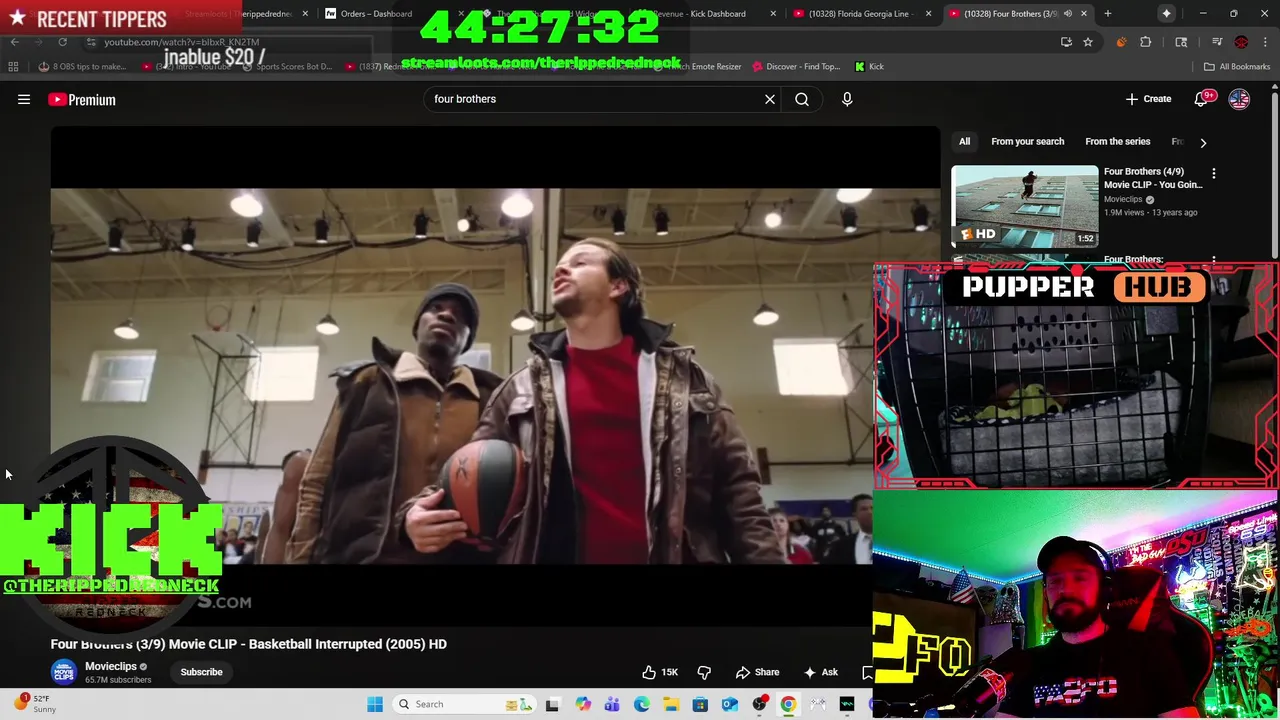Image resolution: width=1280 pixels, height=720 pixels.
Task: Close the Florida Georgia Line tab
Action: point(928,13)
